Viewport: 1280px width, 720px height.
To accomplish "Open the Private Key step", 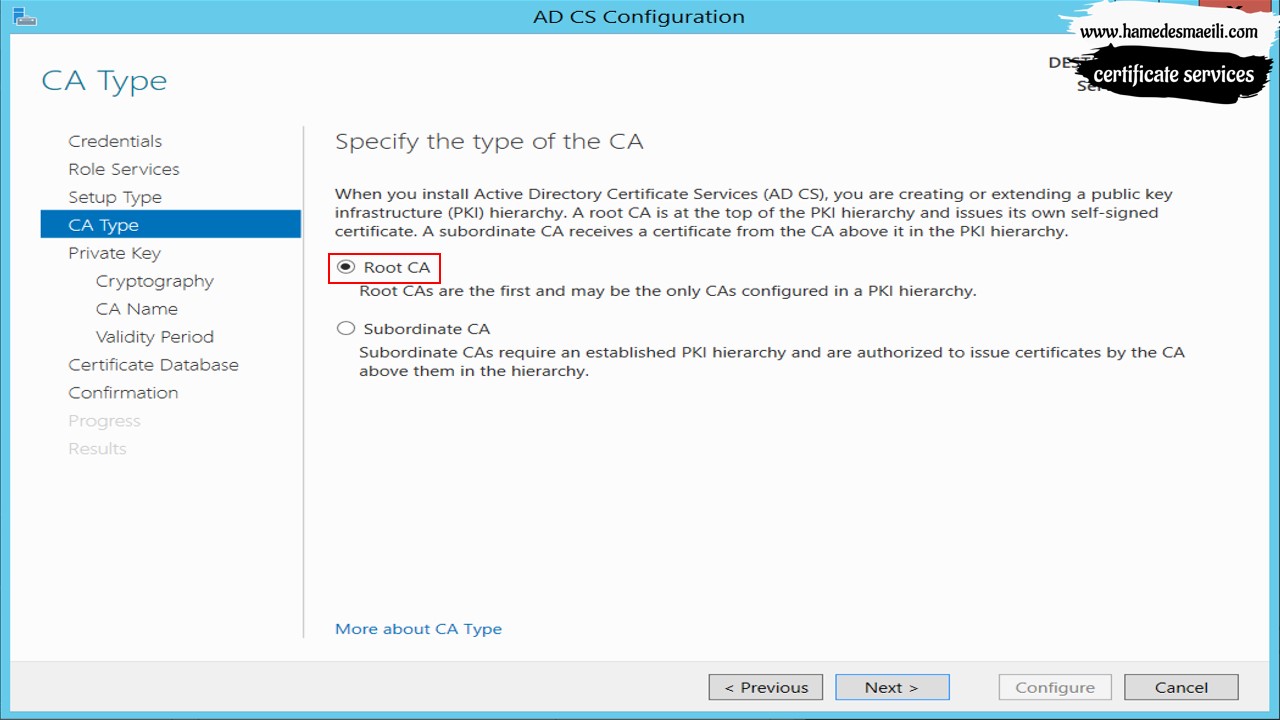I will point(114,253).
